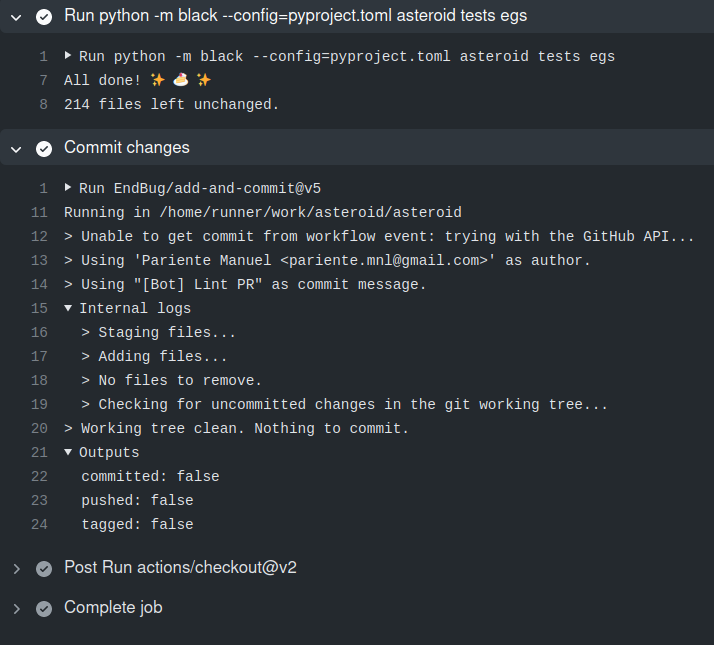Click the '214 files left unchanged.' log line
Image resolution: width=714 pixels, height=654 pixels.
point(171,104)
